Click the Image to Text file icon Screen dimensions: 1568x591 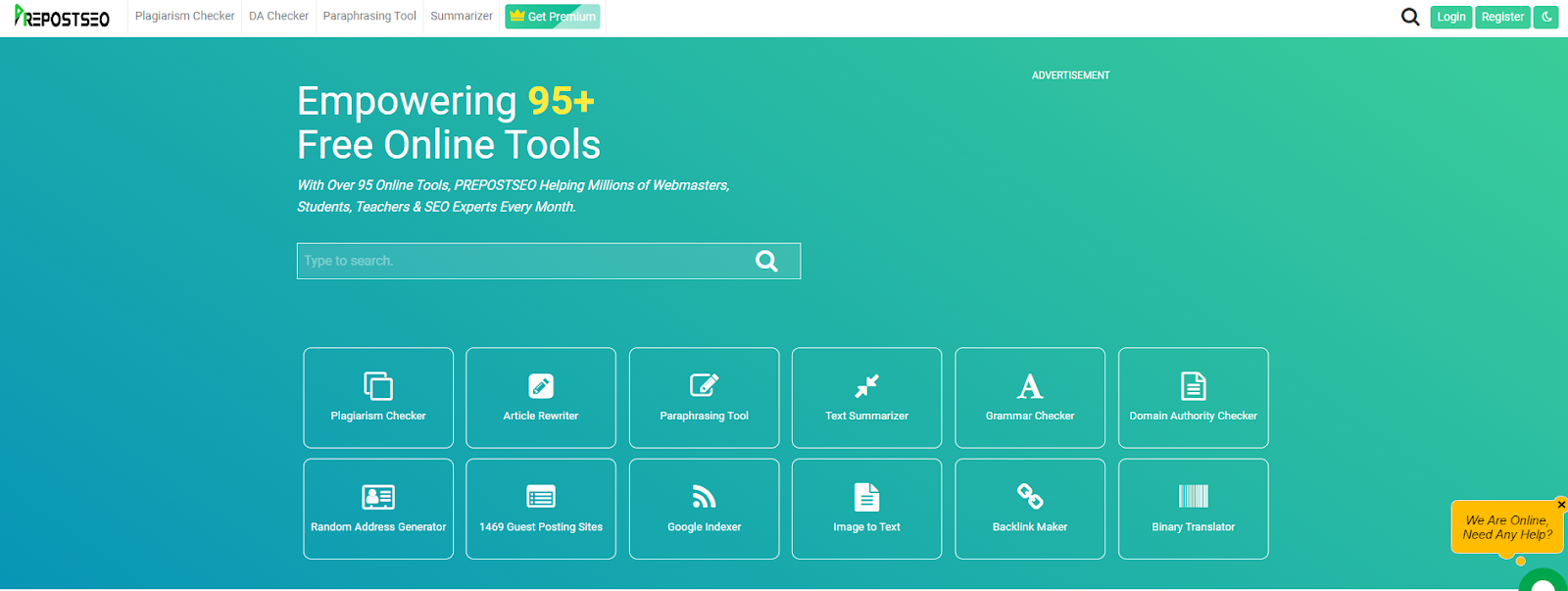pos(867,497)
